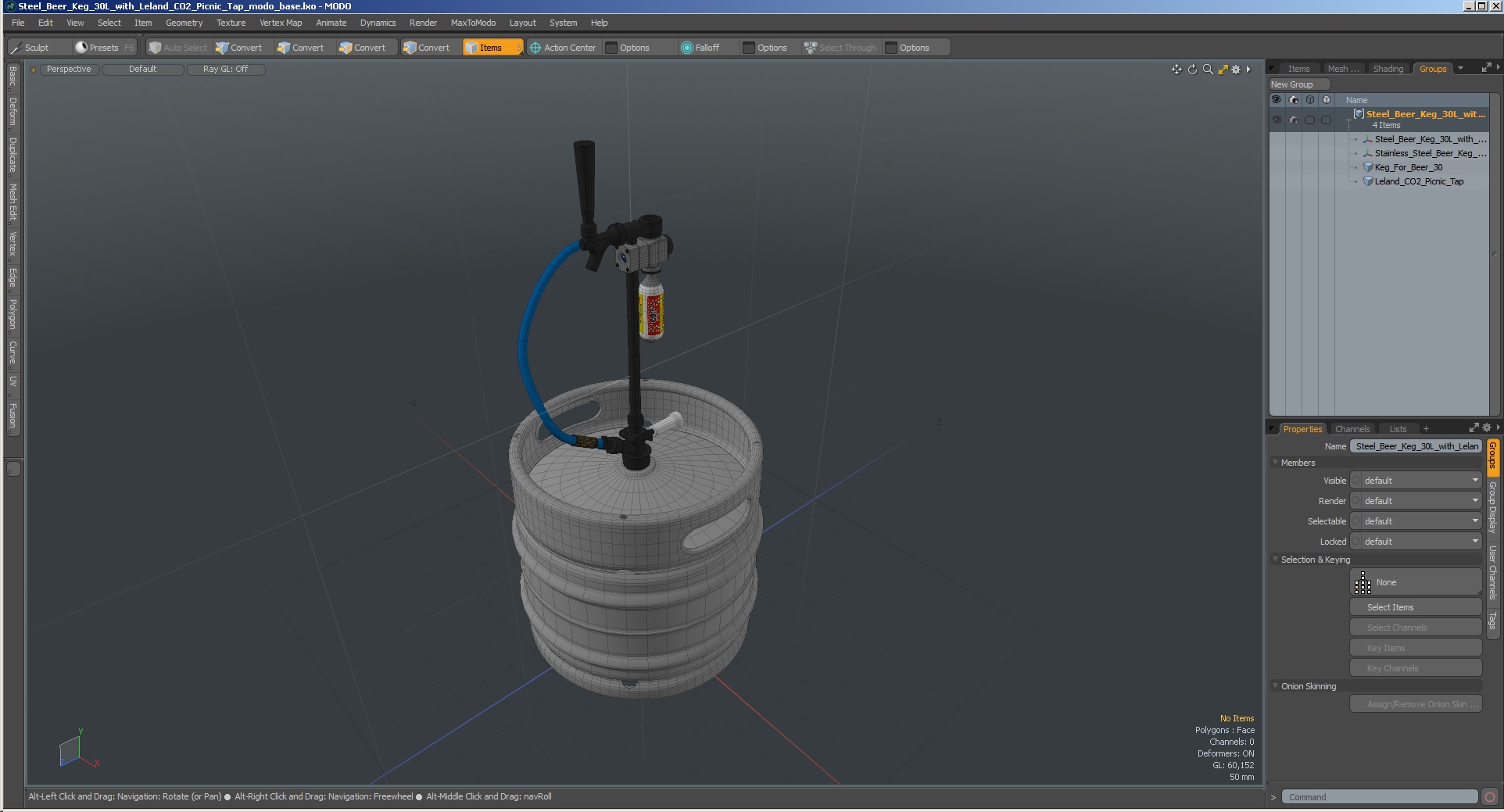Switch to the Lists tab
Viewport: 1504px width, 812px height.
[x=1398, y=429]
